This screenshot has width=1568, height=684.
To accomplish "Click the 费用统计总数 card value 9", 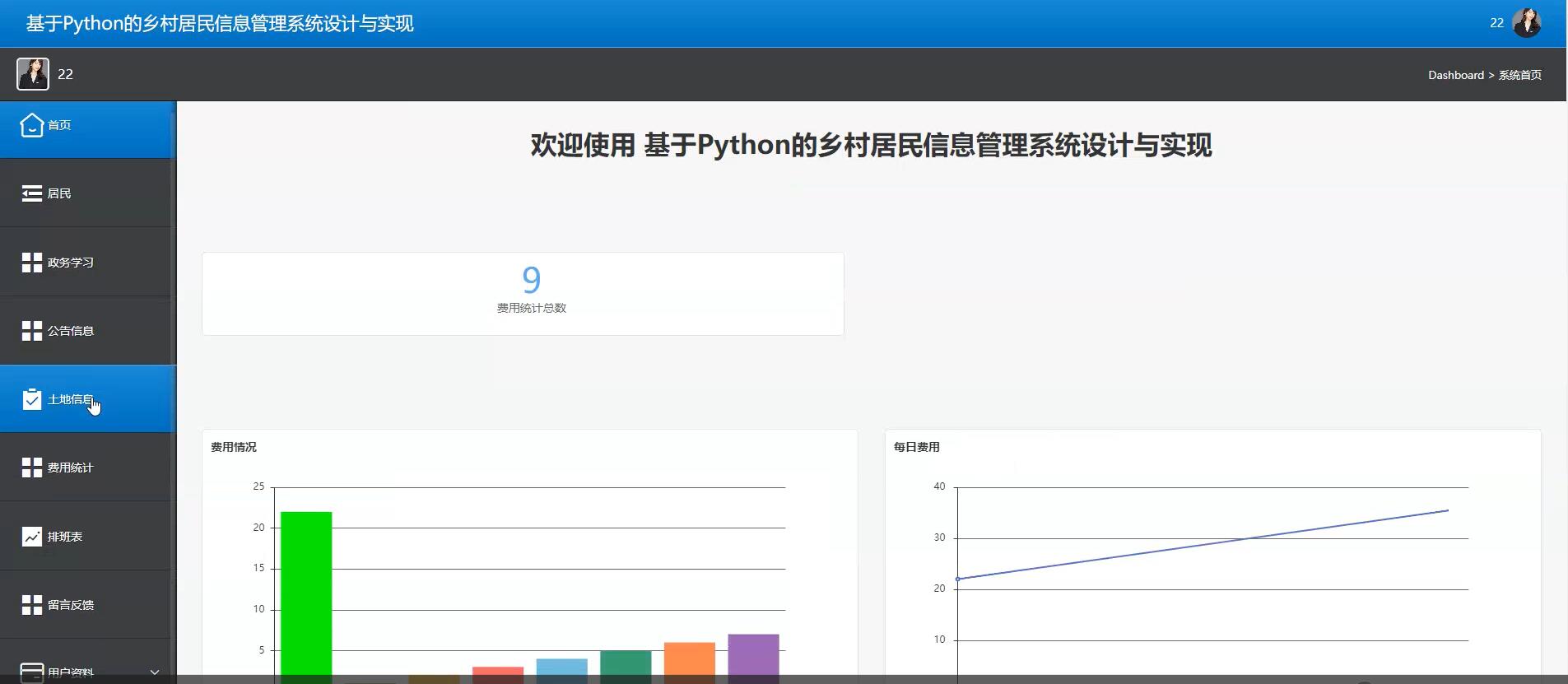I will [532, 280].
